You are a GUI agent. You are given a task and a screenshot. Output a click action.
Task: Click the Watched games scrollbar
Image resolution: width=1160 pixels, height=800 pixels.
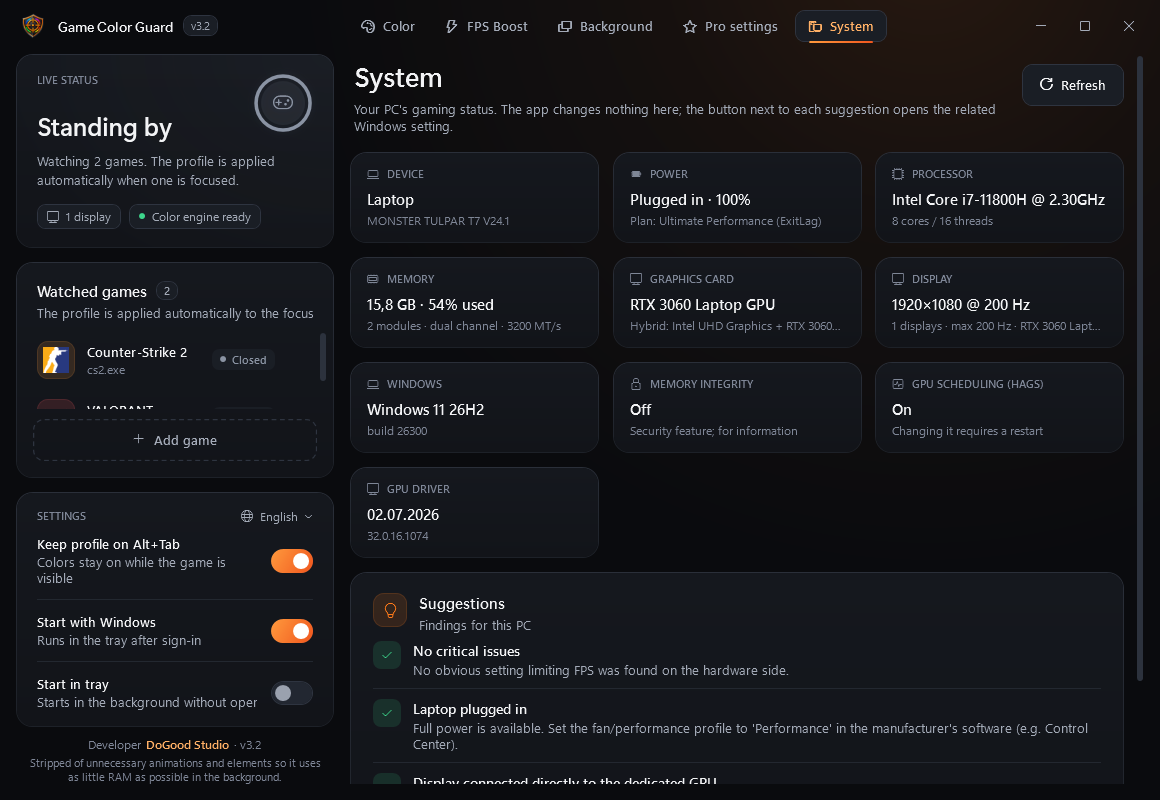[323, 357]
